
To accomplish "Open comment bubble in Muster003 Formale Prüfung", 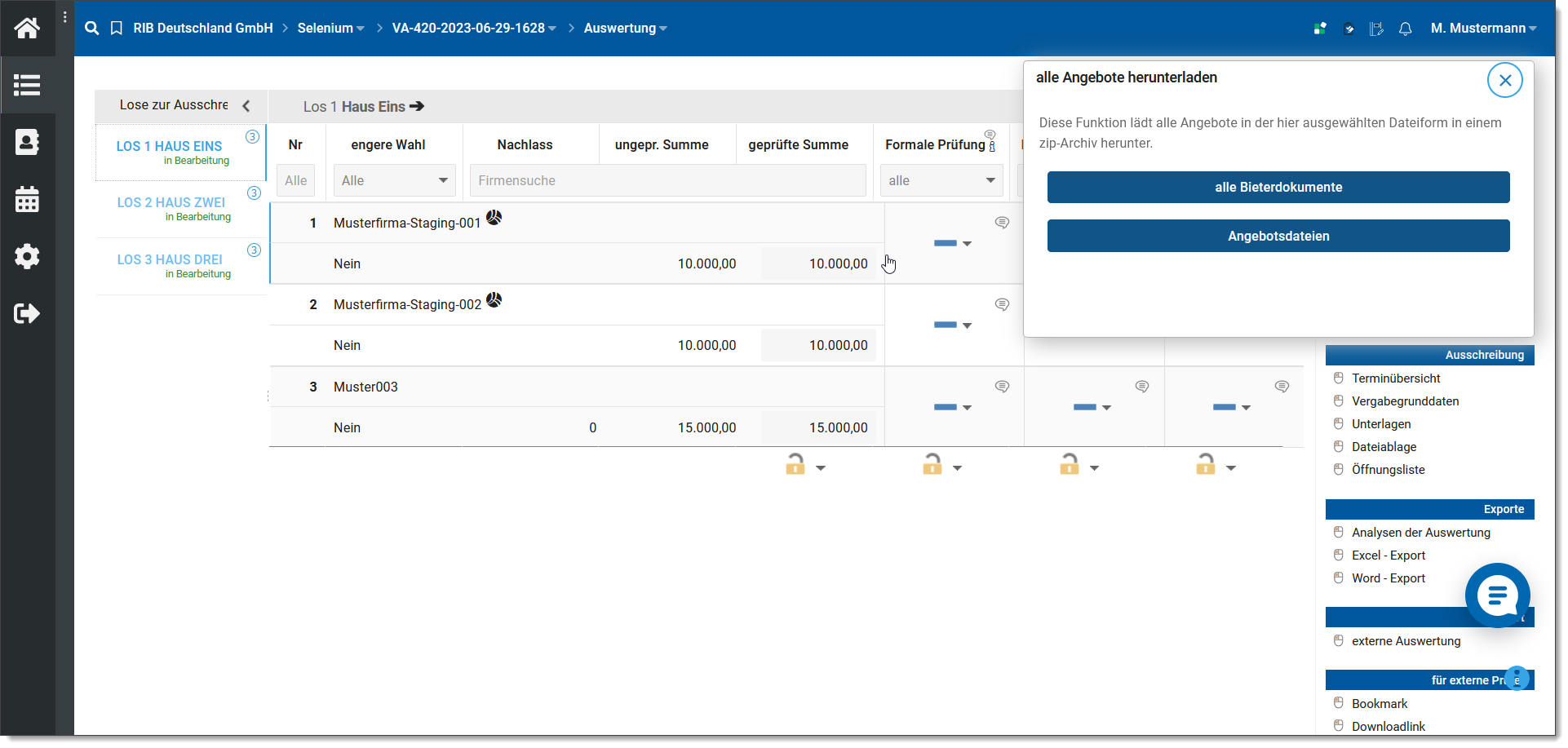I will (x=1003, y=387).
